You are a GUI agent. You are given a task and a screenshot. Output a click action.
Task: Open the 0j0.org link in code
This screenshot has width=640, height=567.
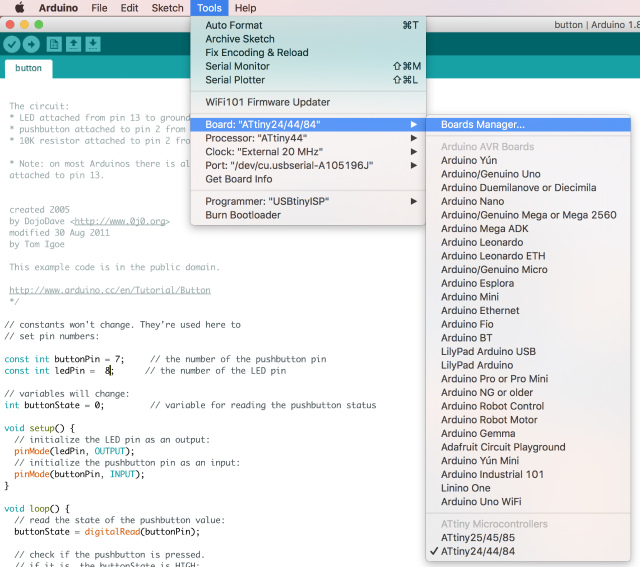coord(120,221)
